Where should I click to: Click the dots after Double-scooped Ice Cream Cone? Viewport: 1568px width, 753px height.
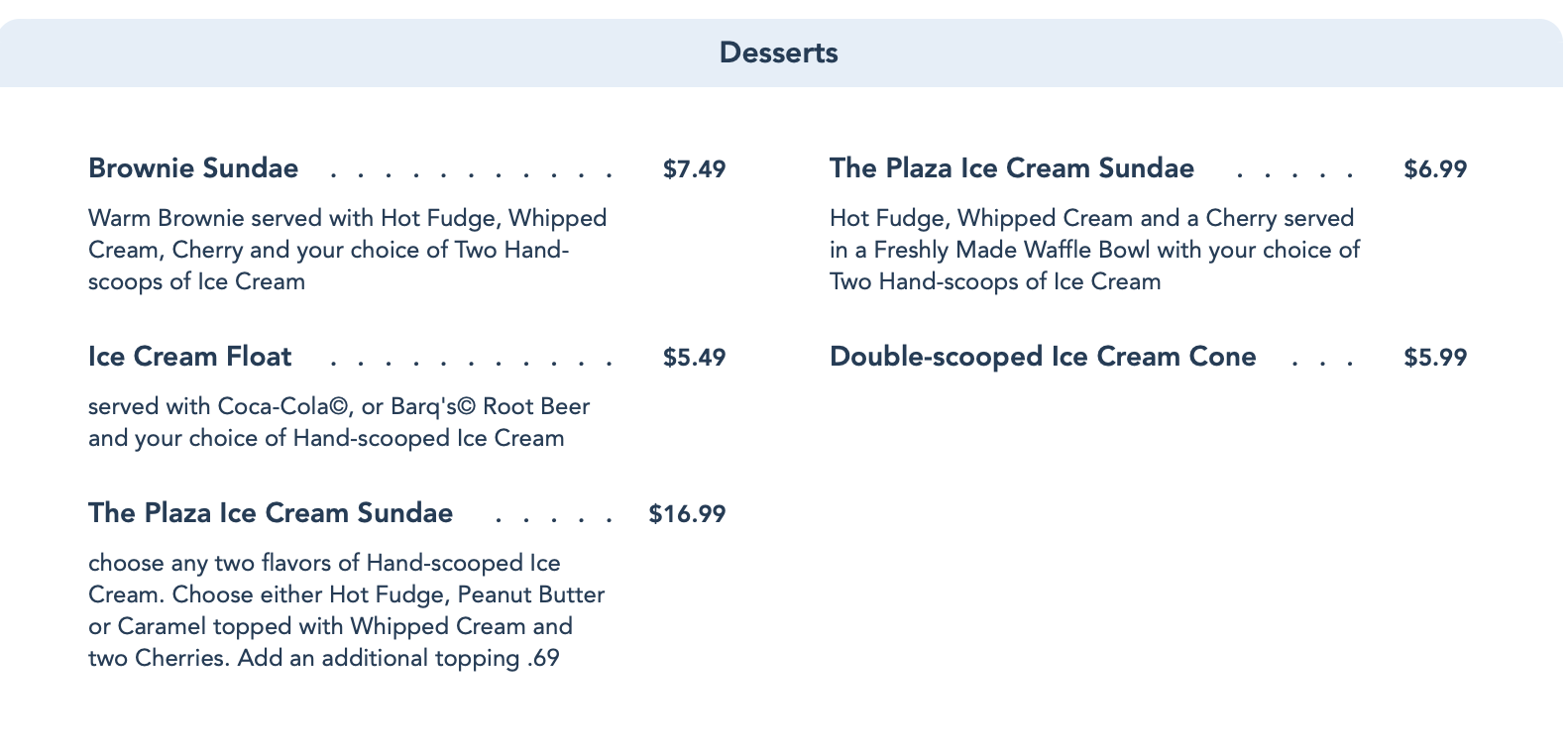(1322, 363)
